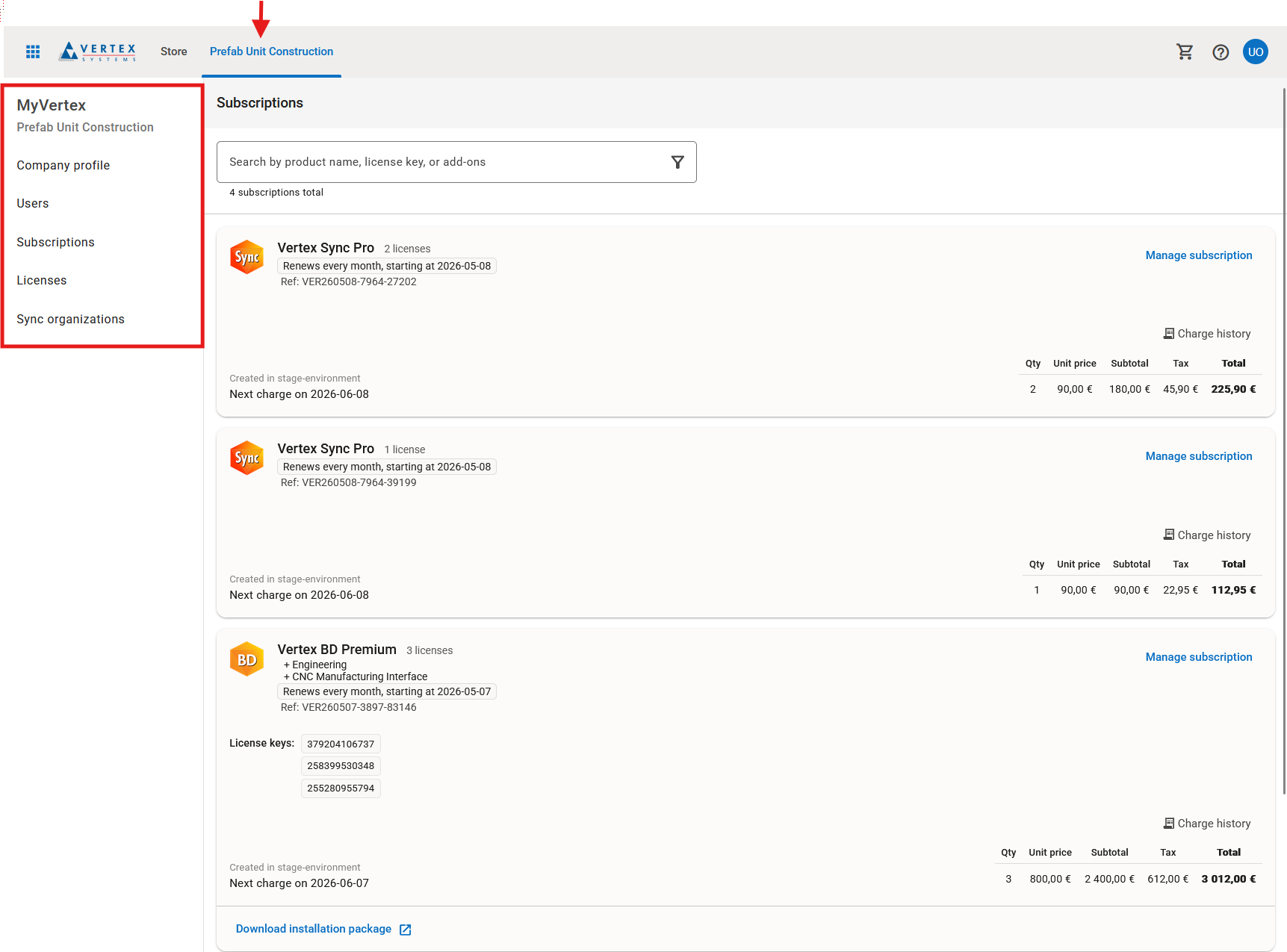Click the "3 licenses" label
1287x952 pixels.
click(429, 650)
